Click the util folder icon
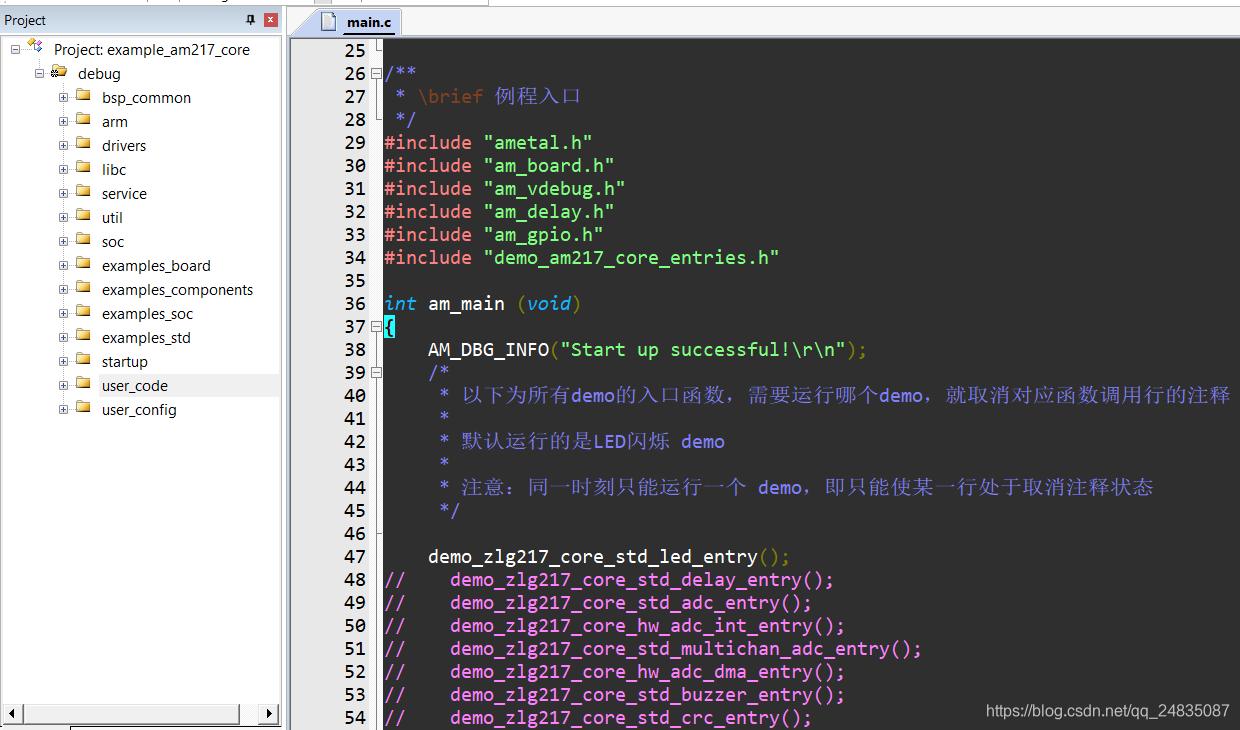Viewport: 1240px width, 730px height. coord(83,216)
